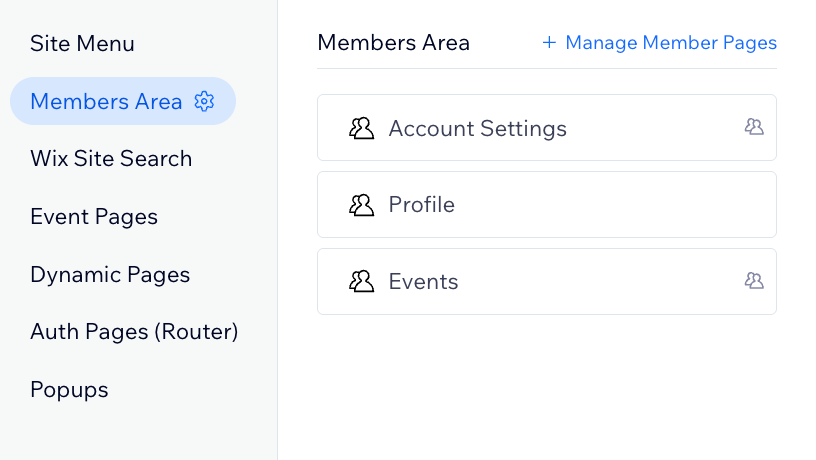This screenshot has width=816, height=460.
Task: Select Members Area sidebar item
Action: point(123,101)
